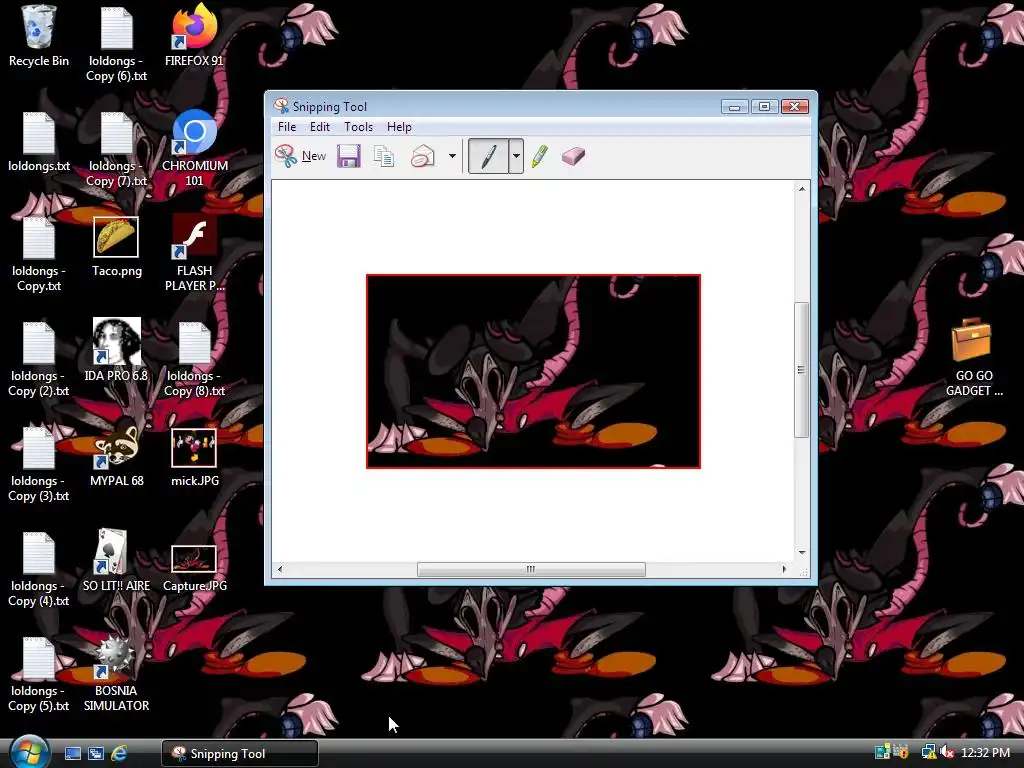
Task: Open the Pen options dropdown arrow
Action: click(x=516, y=156)
